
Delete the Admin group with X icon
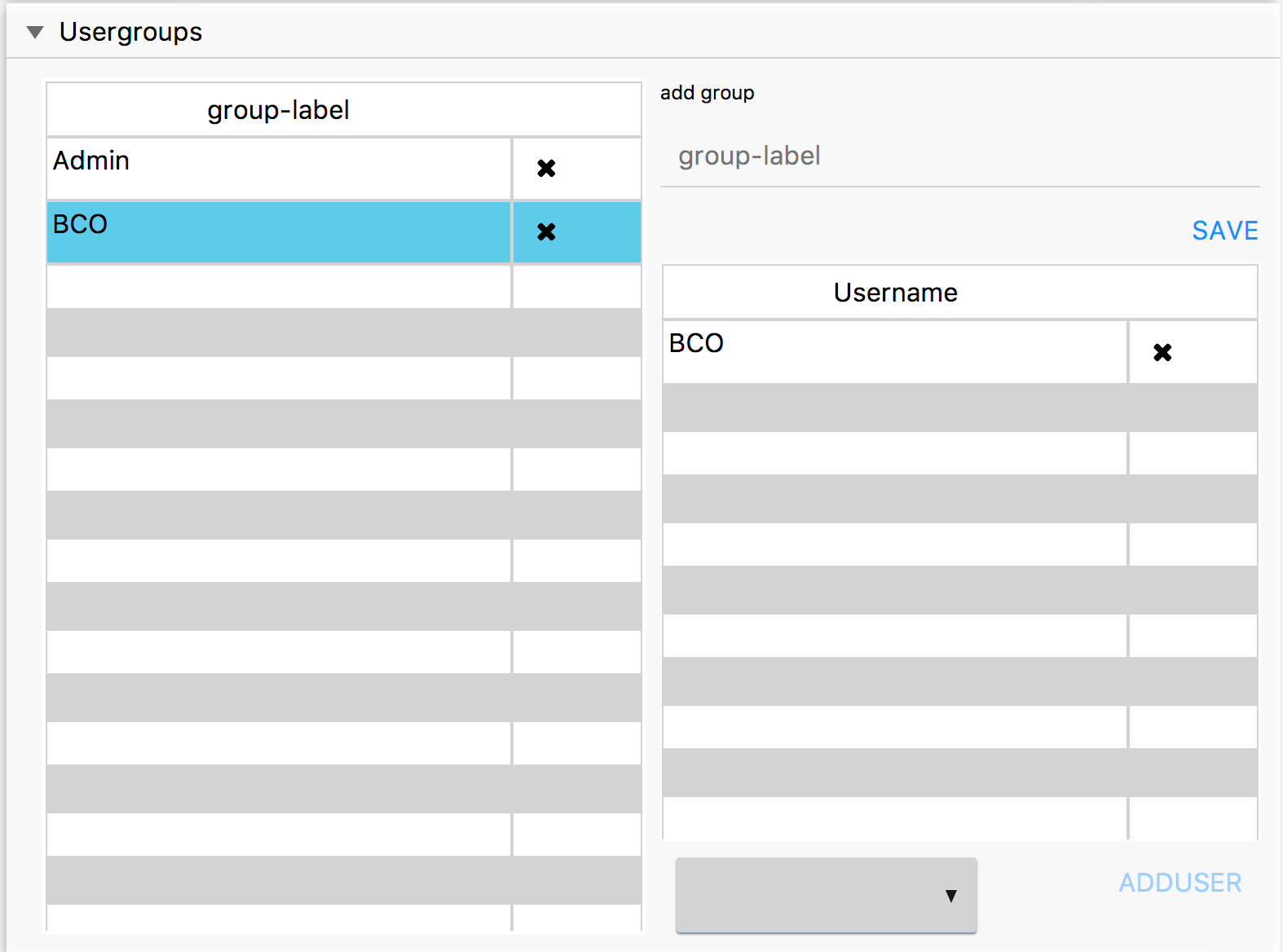pos(546,169)
